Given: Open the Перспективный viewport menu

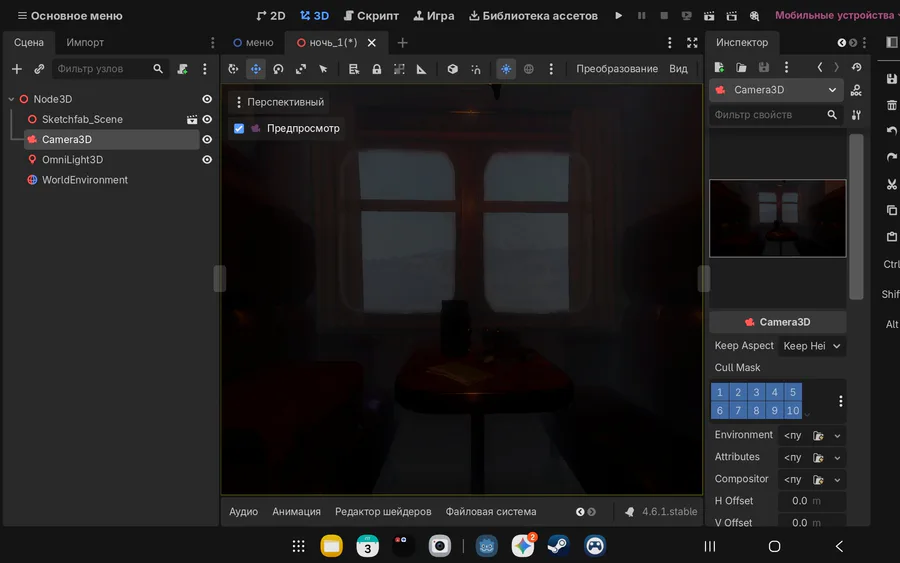Looking at the screenshot, I should click(x=280, y=102).
